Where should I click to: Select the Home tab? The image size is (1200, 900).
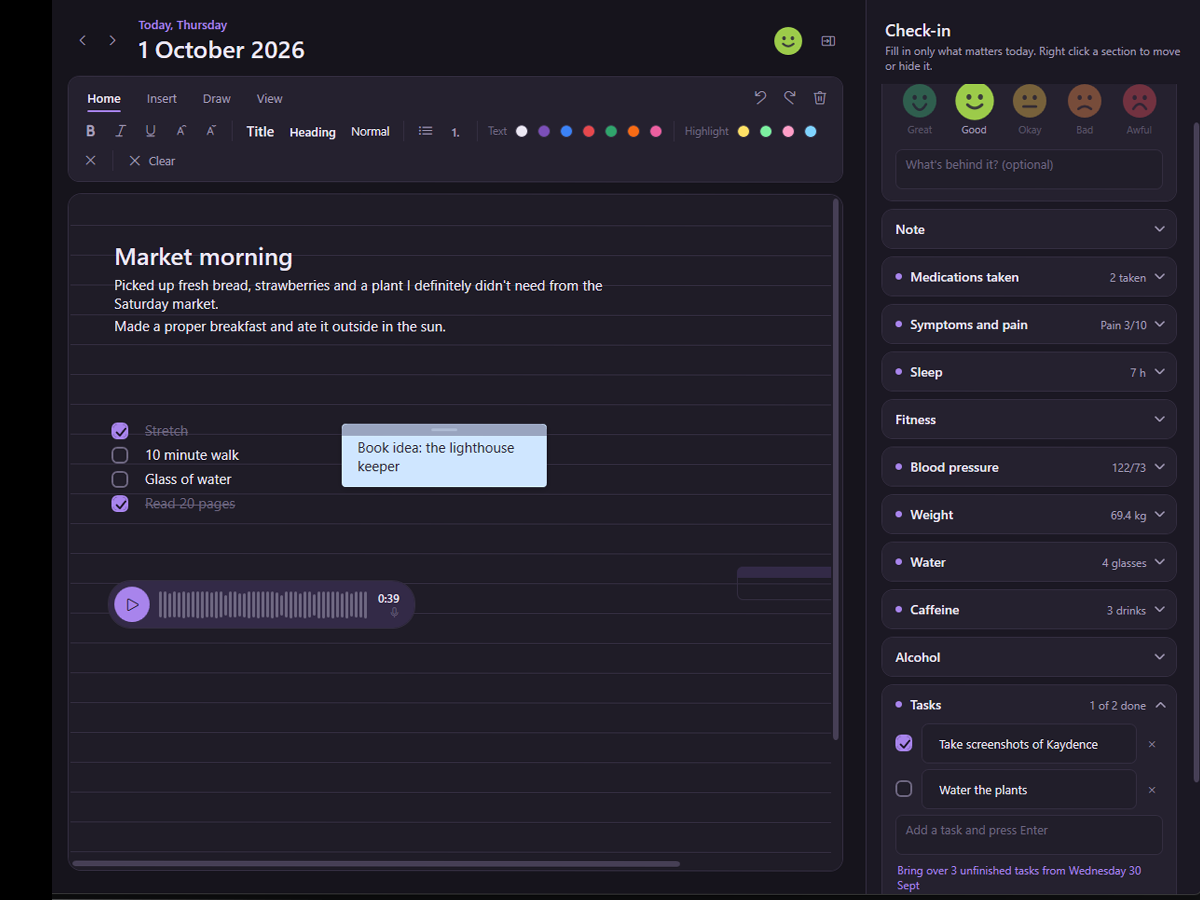click(x=104, y=99)
